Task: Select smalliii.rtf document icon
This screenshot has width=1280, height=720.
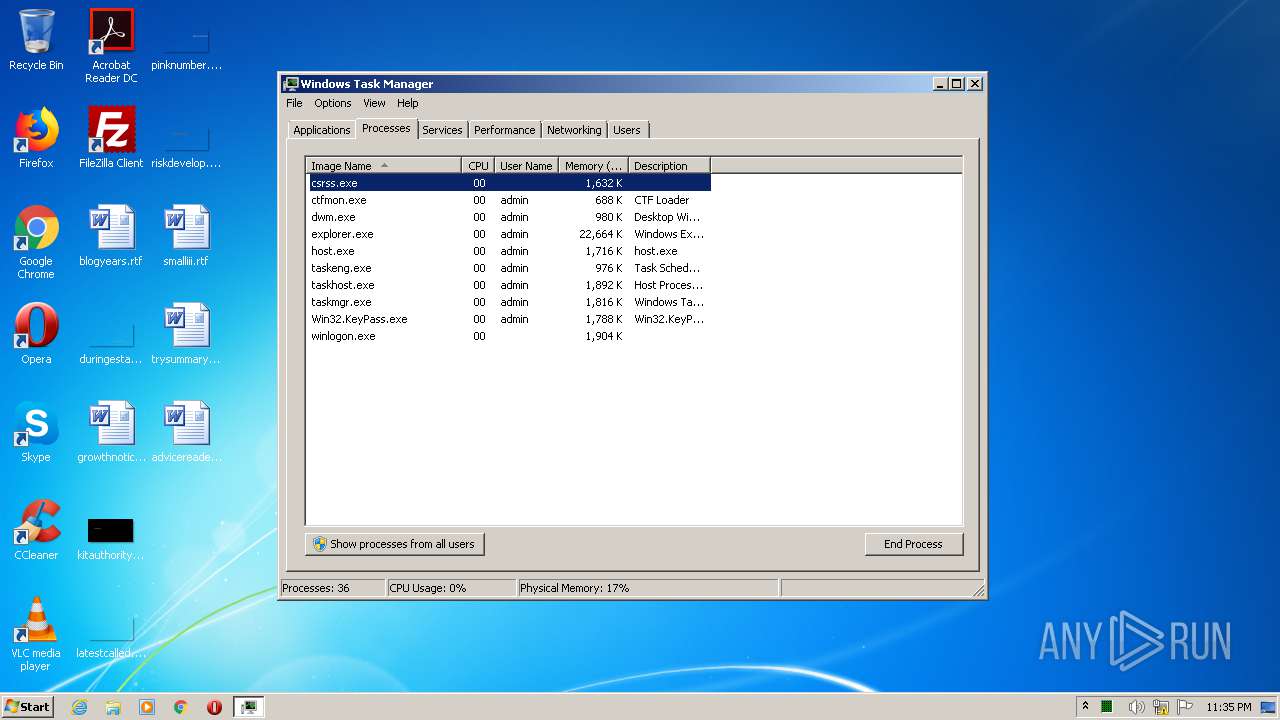Action: 186,236
